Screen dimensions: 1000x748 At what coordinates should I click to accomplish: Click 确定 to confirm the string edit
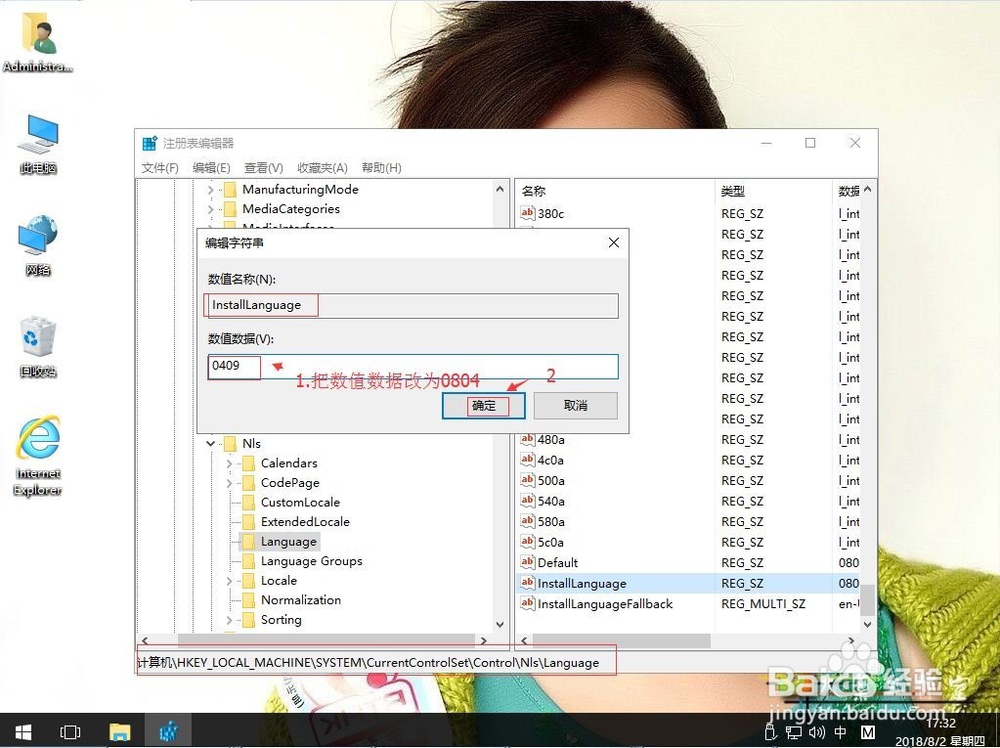click(x=484, y=406)
